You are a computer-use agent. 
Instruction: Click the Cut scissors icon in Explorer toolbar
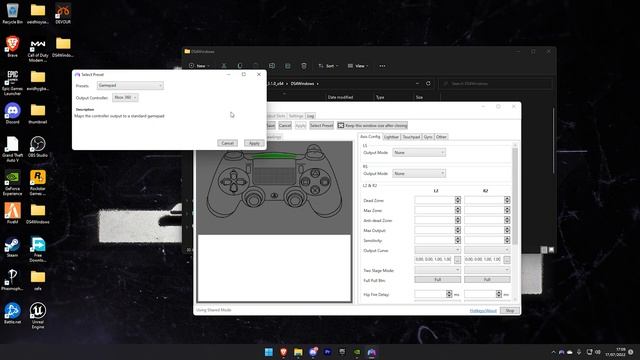coord(224,66)
